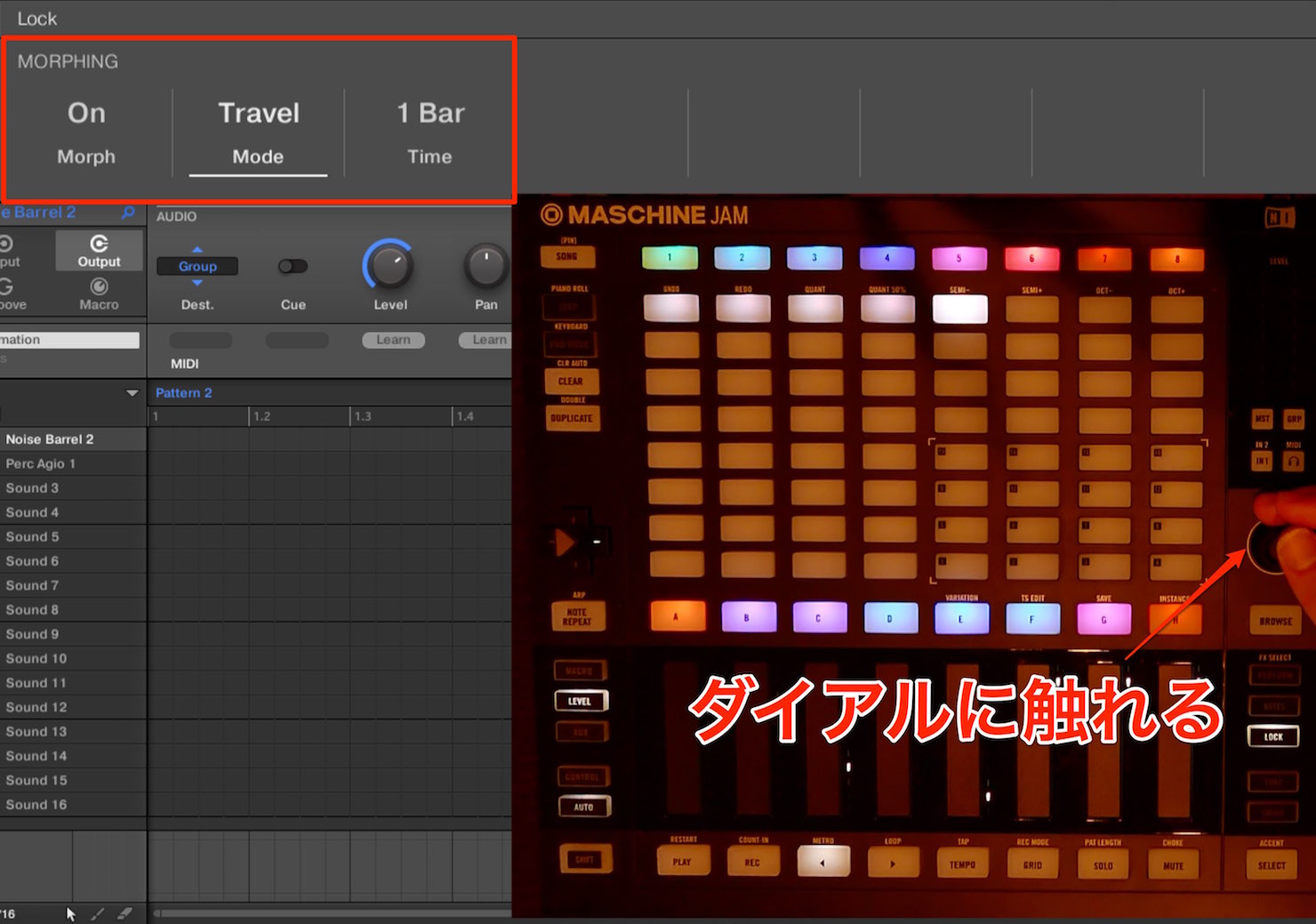Select the eraser tool at bottom
The width and height of the screenshot is (1316, 924).
[x=124, y=913]
